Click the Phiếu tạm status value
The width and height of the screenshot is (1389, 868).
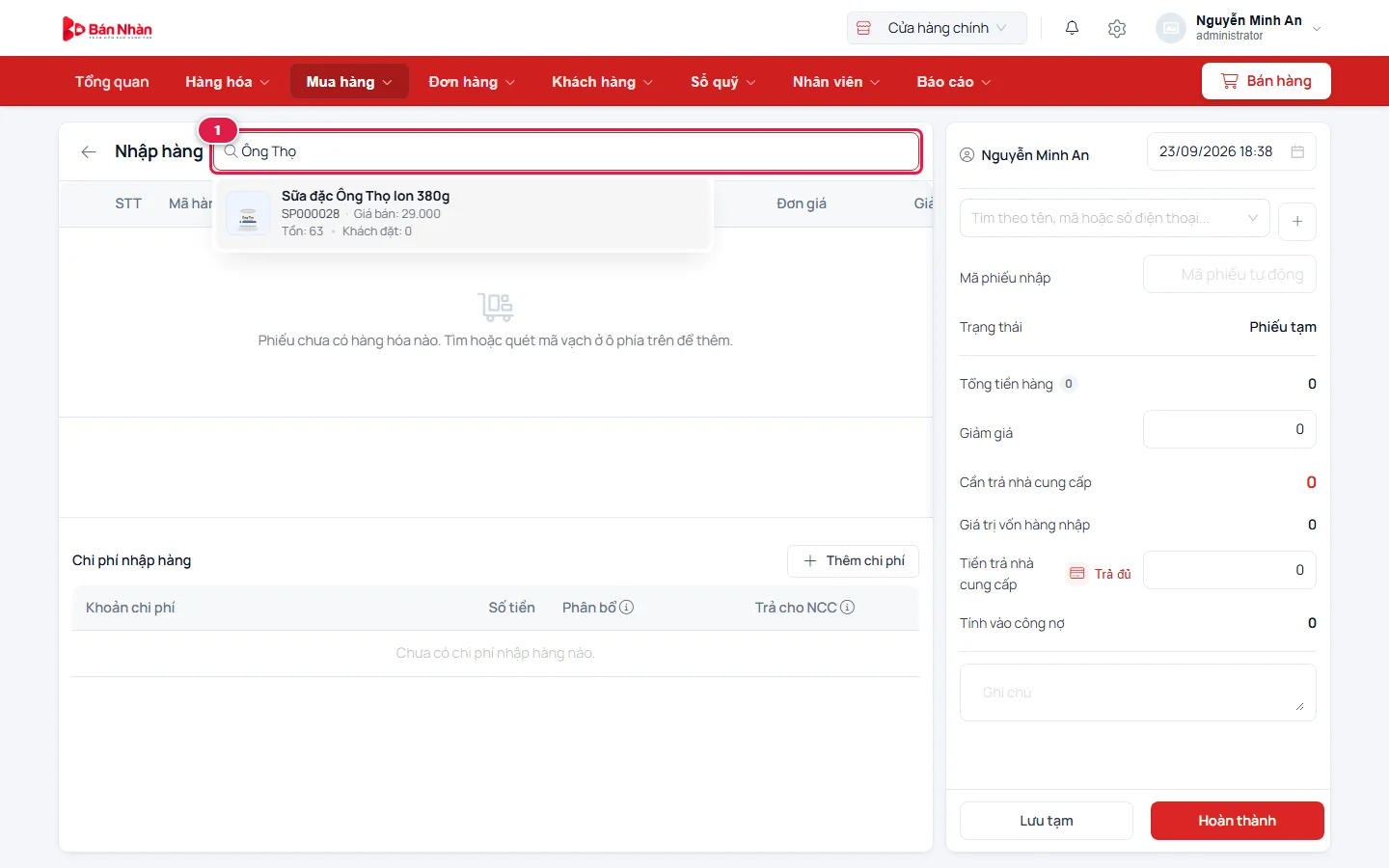[1283, 327]
